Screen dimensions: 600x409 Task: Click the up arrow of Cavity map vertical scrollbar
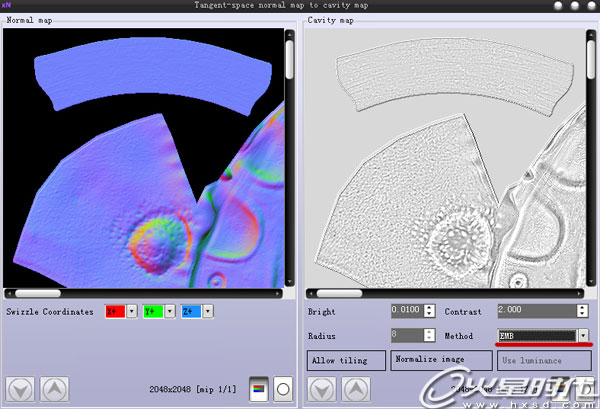(x=591, y=34)
